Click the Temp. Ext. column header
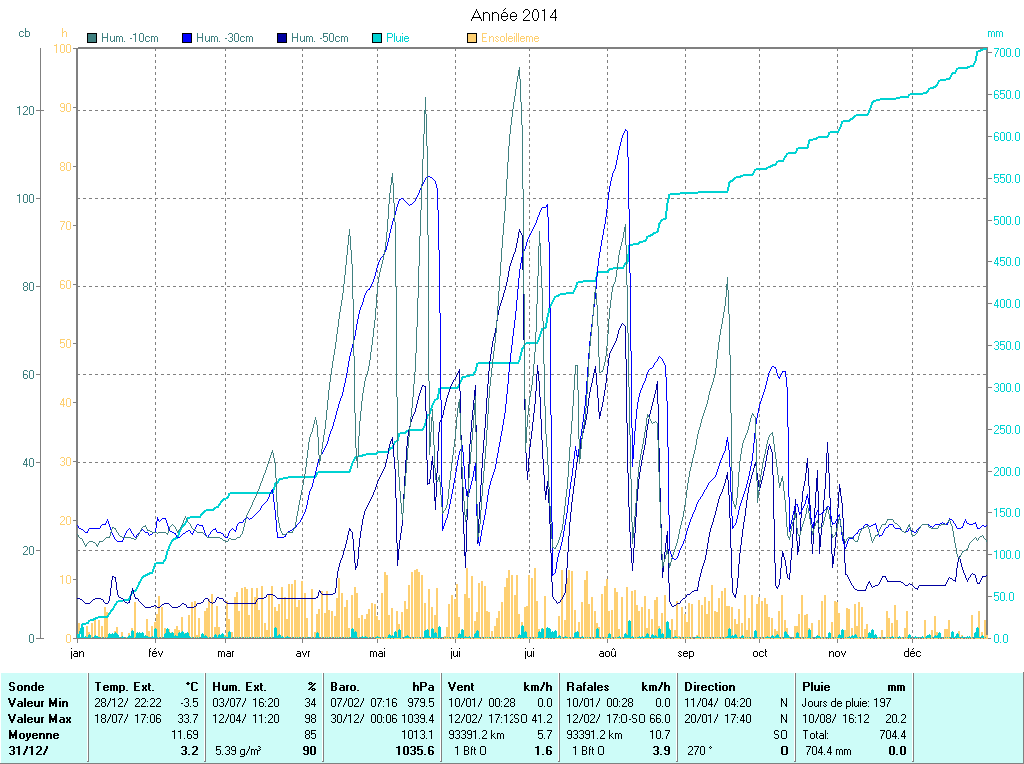This screenshot has width=1024, height=764. click(x=124, y=687)
